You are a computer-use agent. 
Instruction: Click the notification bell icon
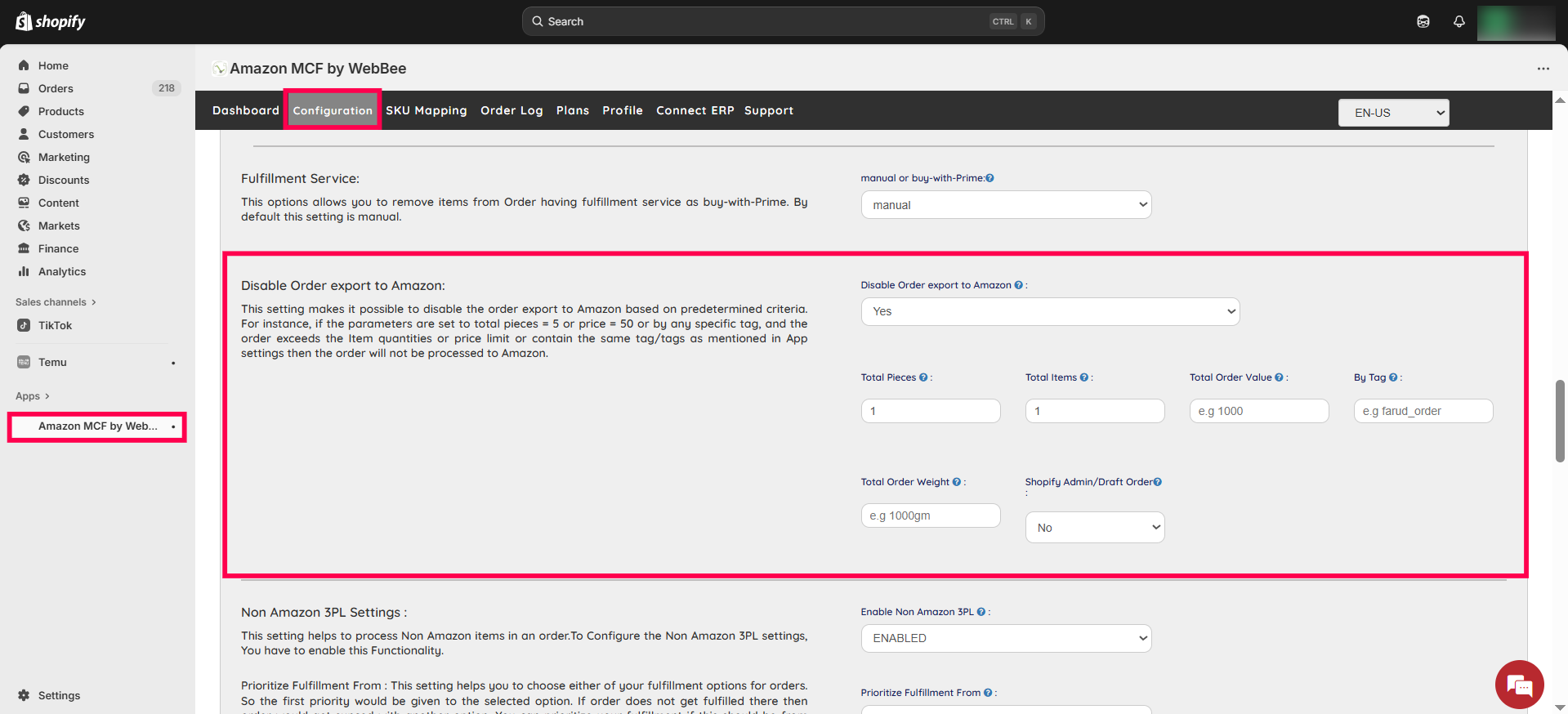coord(1459,22)
